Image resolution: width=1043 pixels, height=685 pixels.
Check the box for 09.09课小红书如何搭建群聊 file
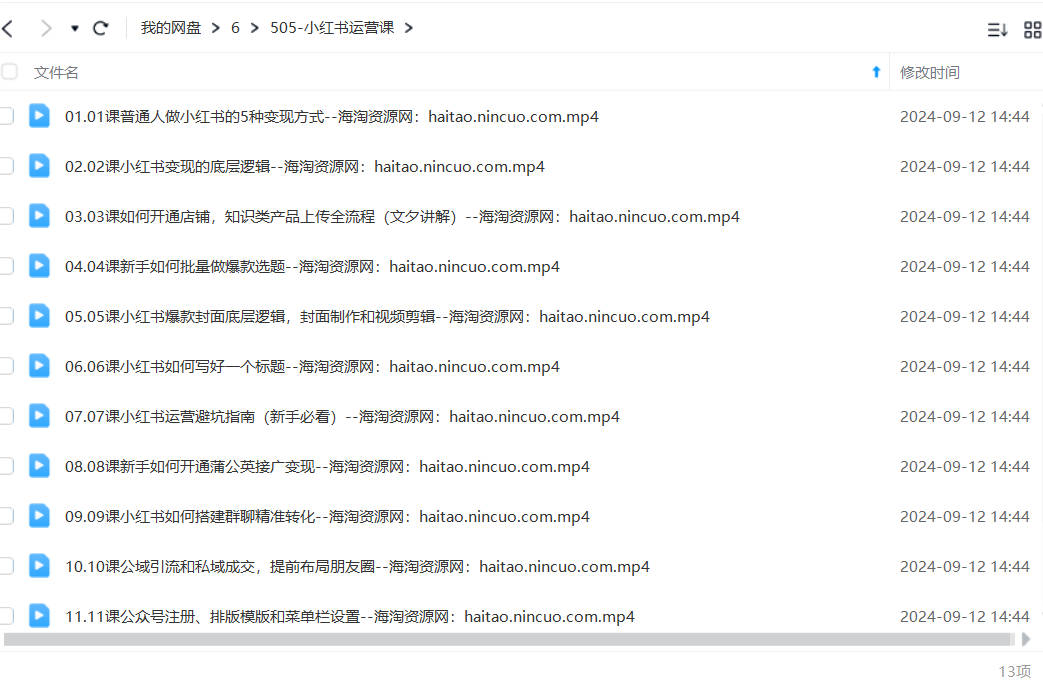click(6, 516)
